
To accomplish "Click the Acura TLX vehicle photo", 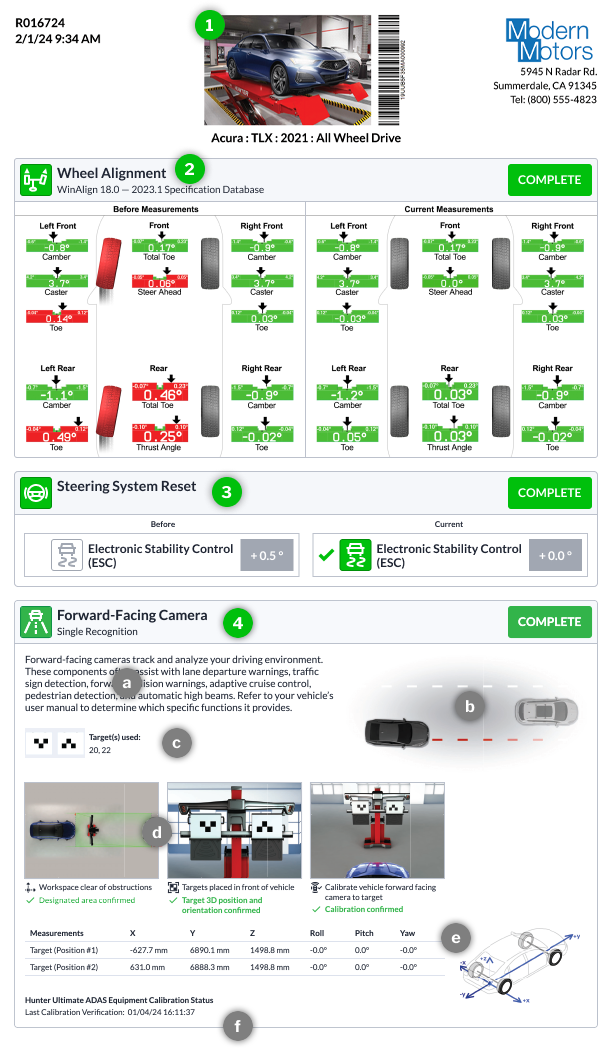I will 288,69.
